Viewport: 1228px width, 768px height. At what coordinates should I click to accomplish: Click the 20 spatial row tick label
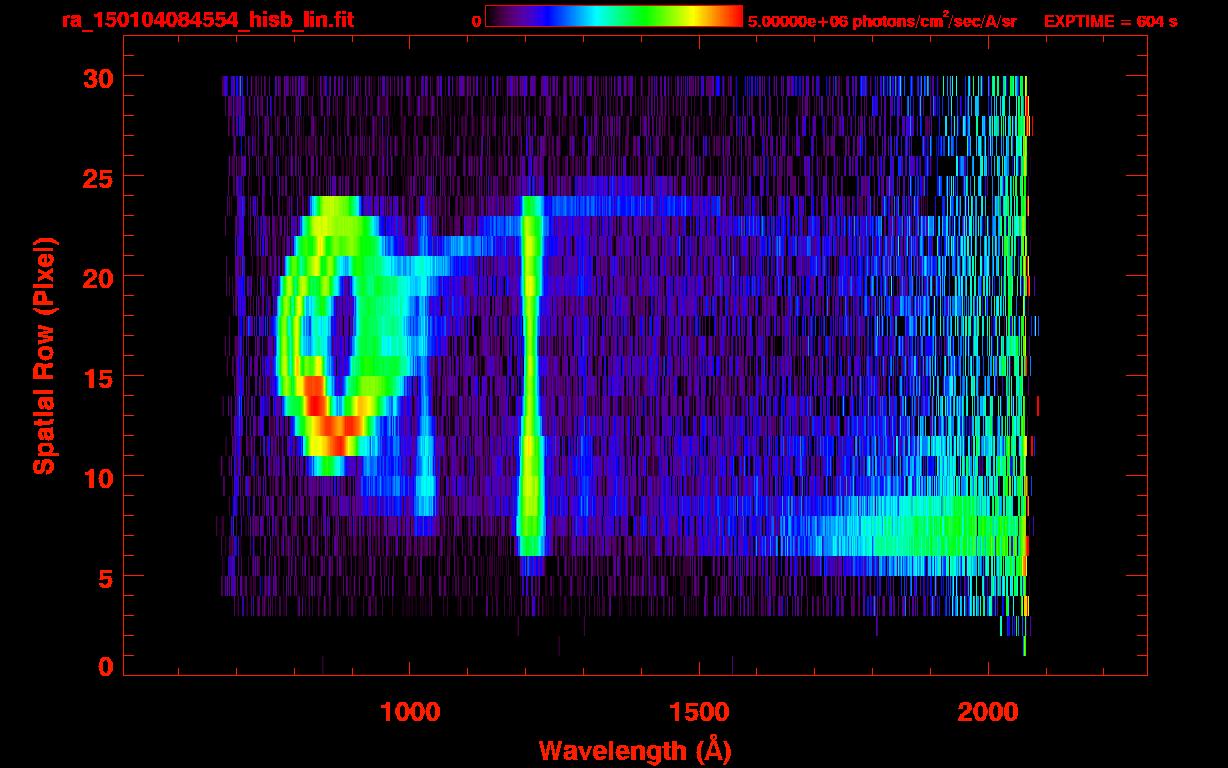97,277
